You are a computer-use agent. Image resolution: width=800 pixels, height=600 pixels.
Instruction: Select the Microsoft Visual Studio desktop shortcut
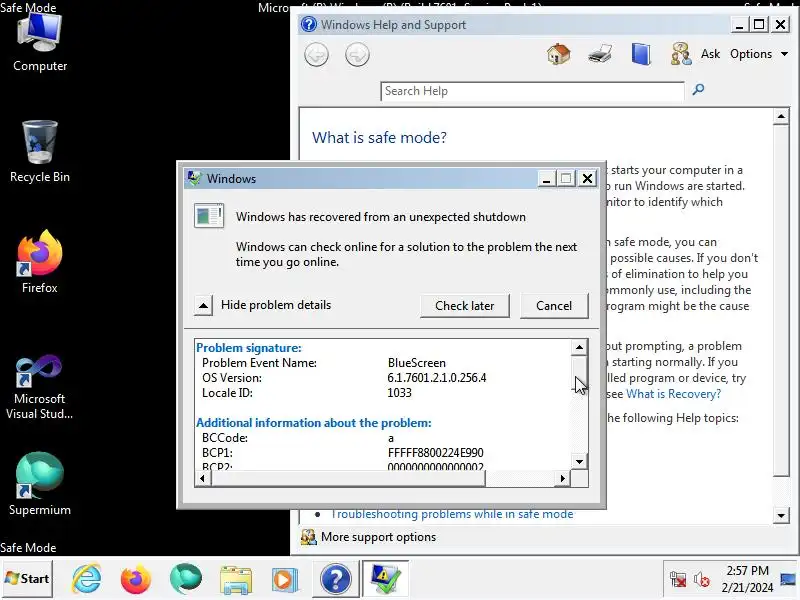point(40,387)
